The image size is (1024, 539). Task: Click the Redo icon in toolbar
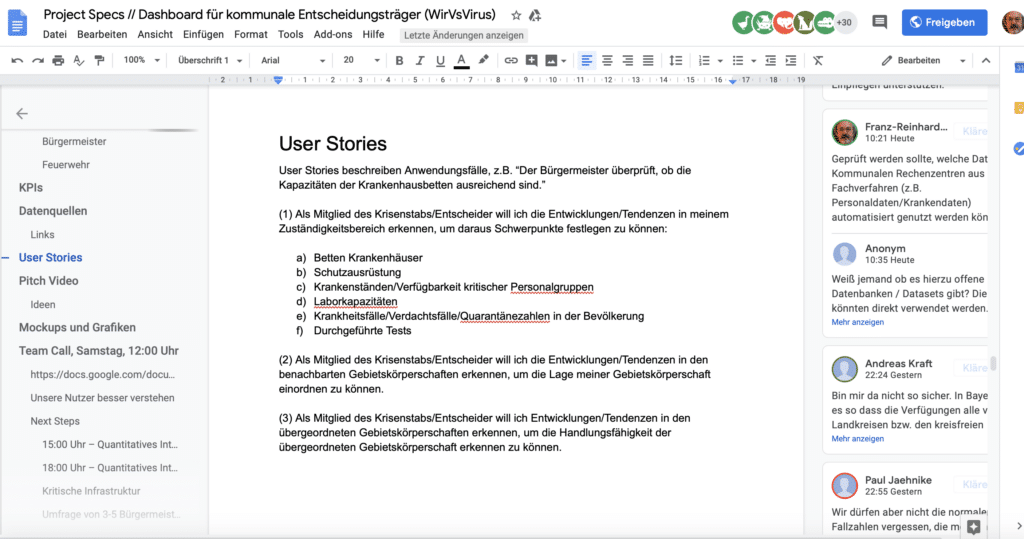38,61
